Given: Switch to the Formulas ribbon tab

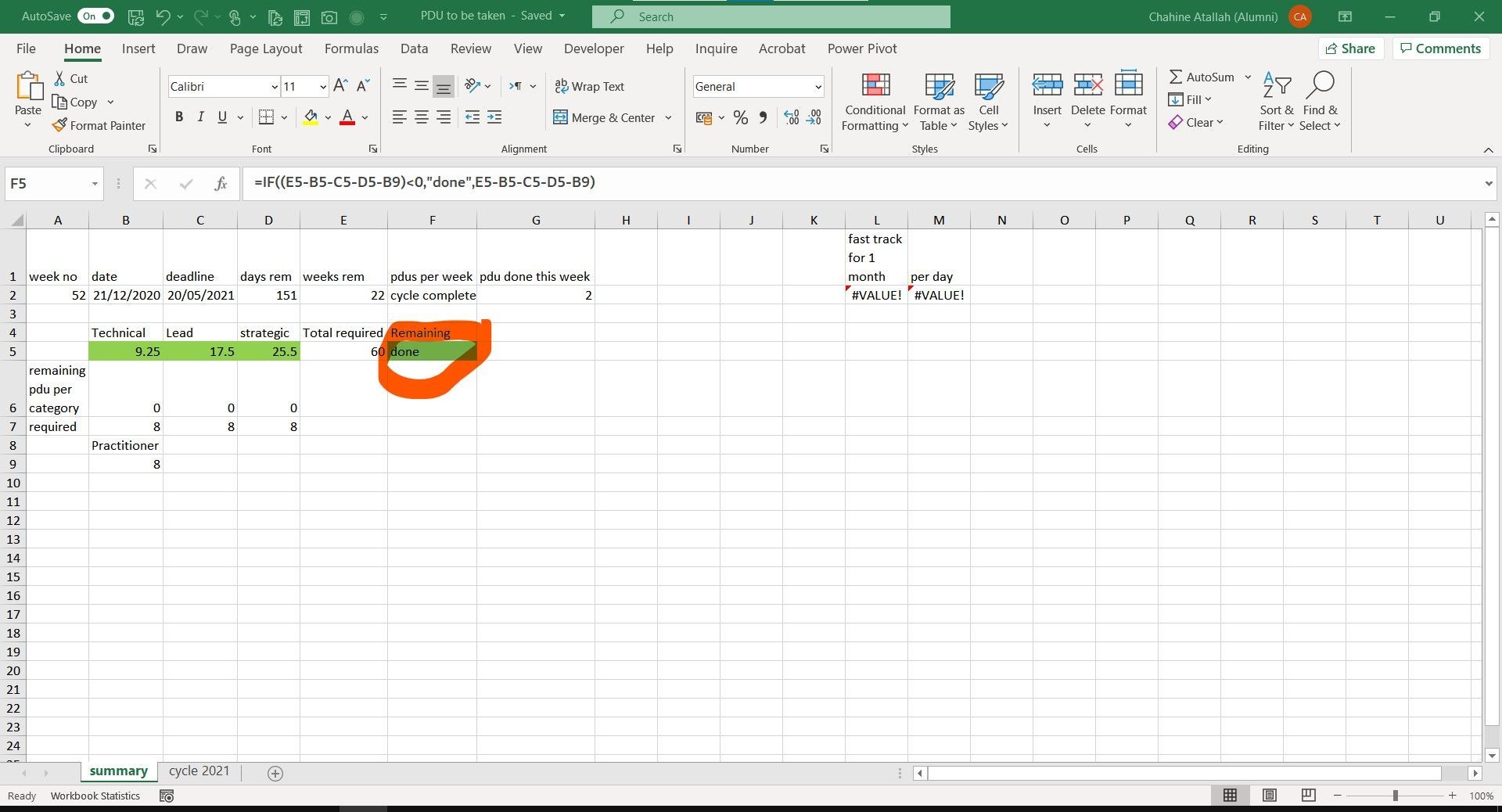Looking at the screenshot, I should [x=351, y=49].
